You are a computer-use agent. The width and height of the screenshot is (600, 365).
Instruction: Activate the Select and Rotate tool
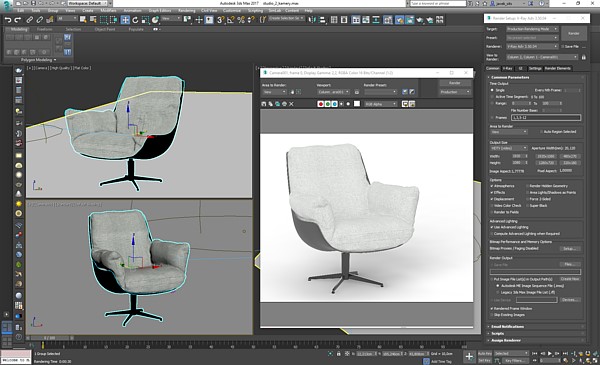pos(135,20)
